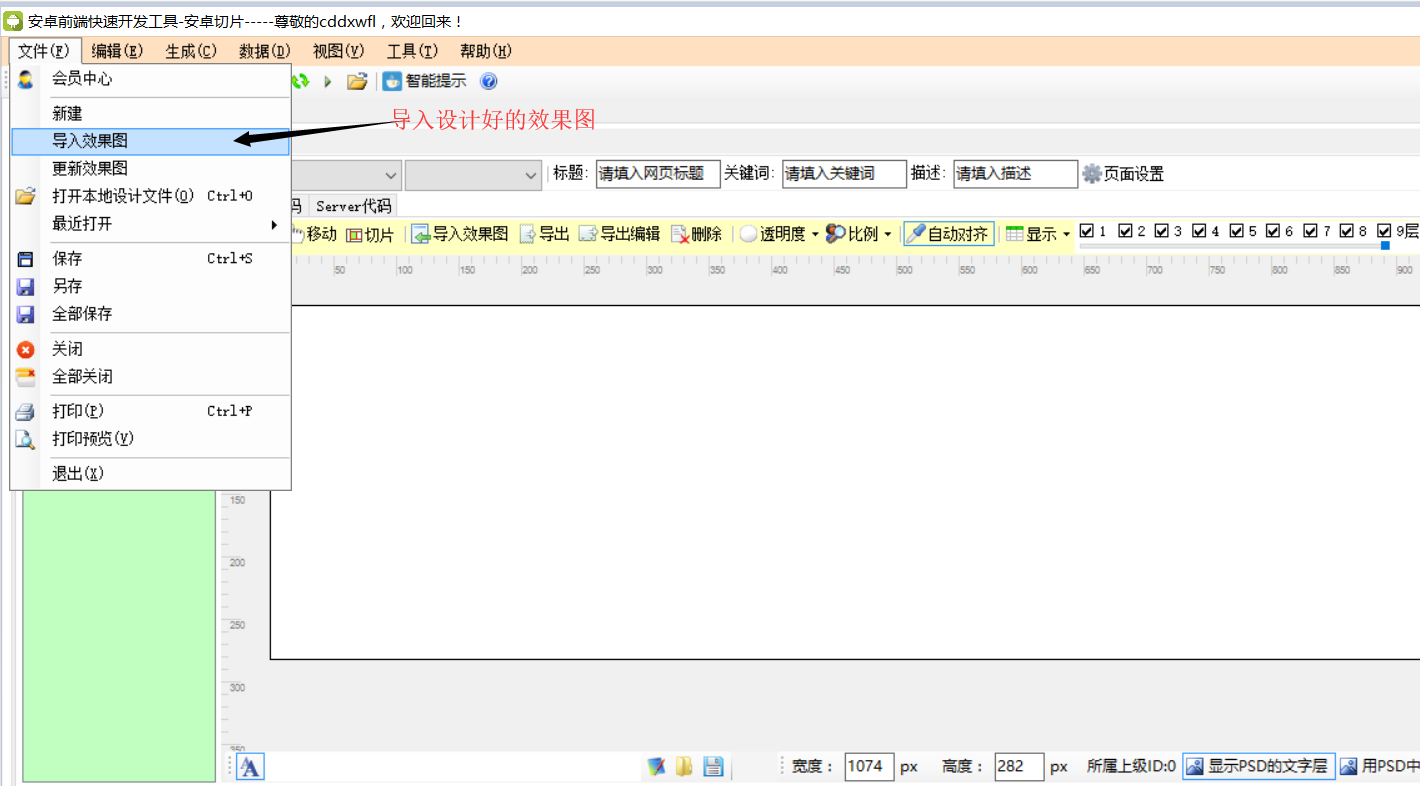Click the 智能提示 smart hint button

[x=425, y=81]
